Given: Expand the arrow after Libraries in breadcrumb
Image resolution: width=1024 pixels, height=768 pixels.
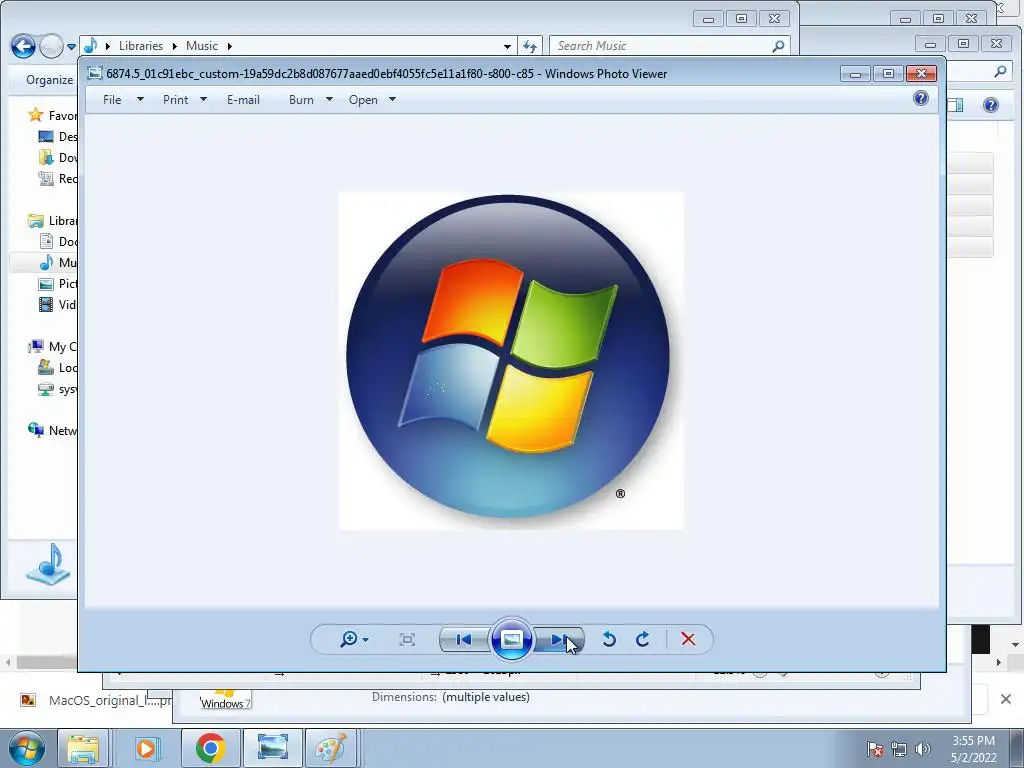Looking at the screenshot, I should [x=174, y=46].
